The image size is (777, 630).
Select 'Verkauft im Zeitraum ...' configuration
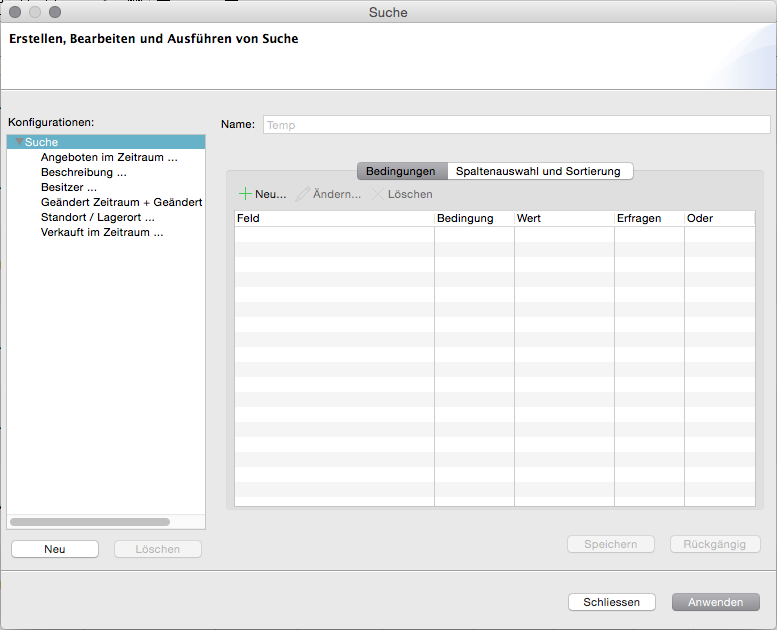pos(102,232)
